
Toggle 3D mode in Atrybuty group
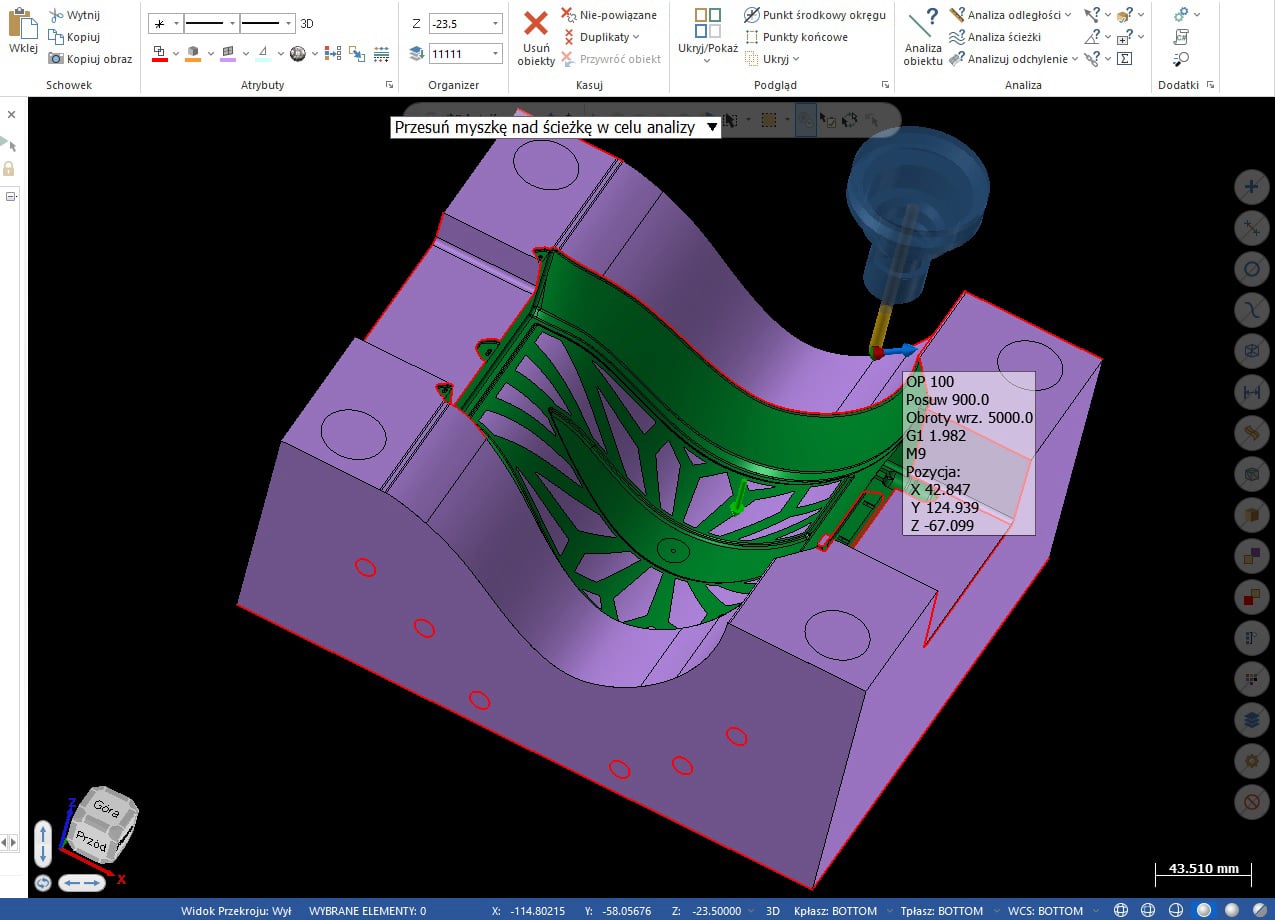(307, 23)
